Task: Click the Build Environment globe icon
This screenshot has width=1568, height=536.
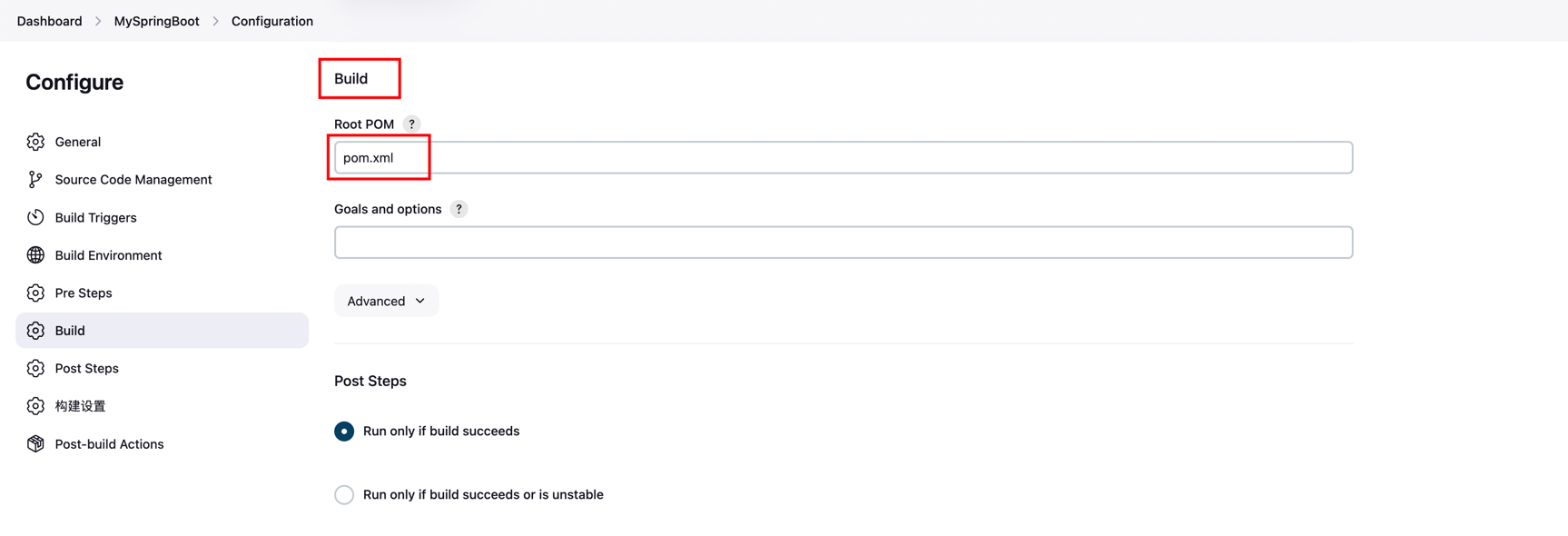Action: point(35,255)
